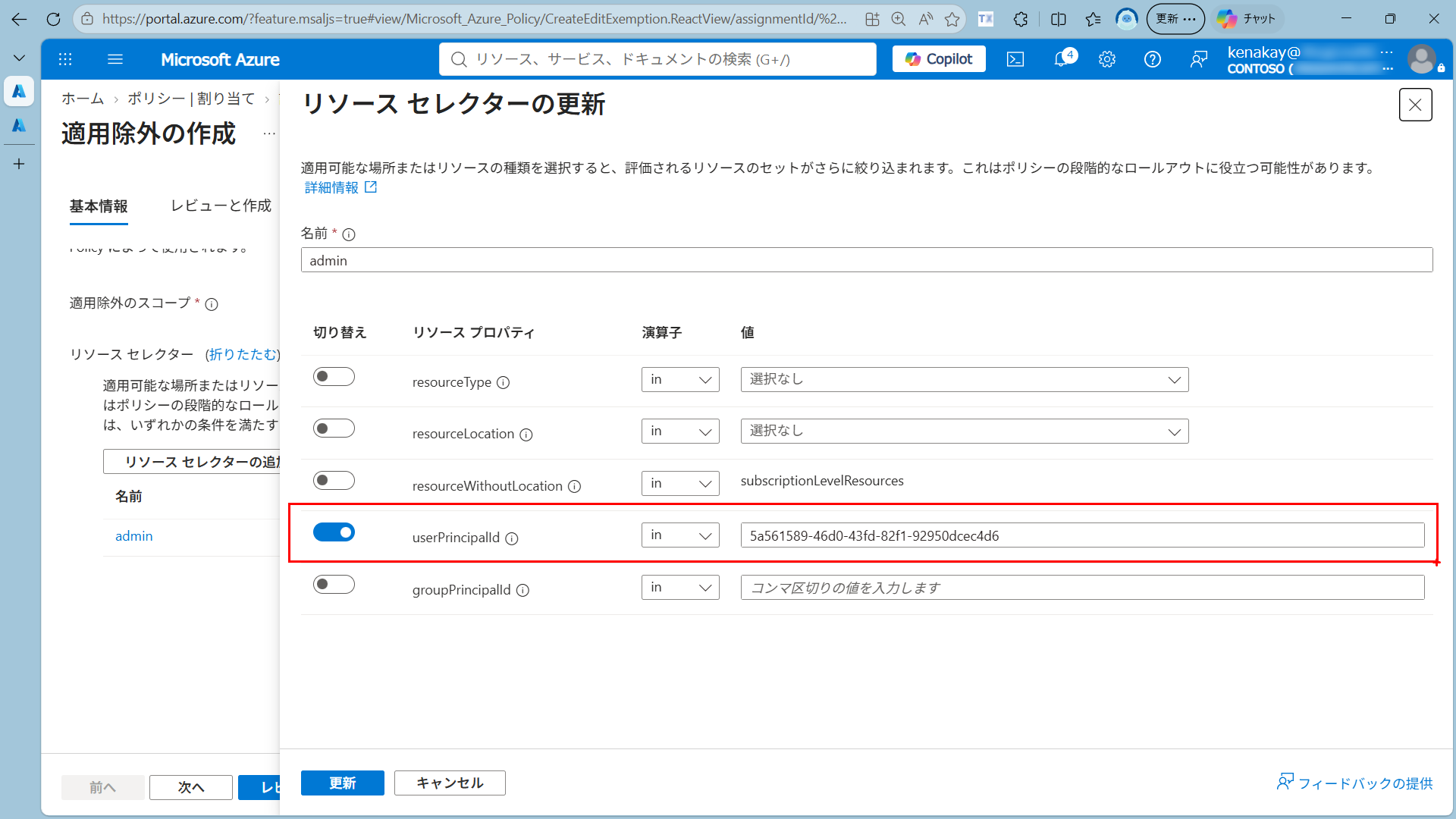Screen dimensions: 1456x819
Task: Collapse the resource selector section (折りたたむ)
Action: [243, 355]
